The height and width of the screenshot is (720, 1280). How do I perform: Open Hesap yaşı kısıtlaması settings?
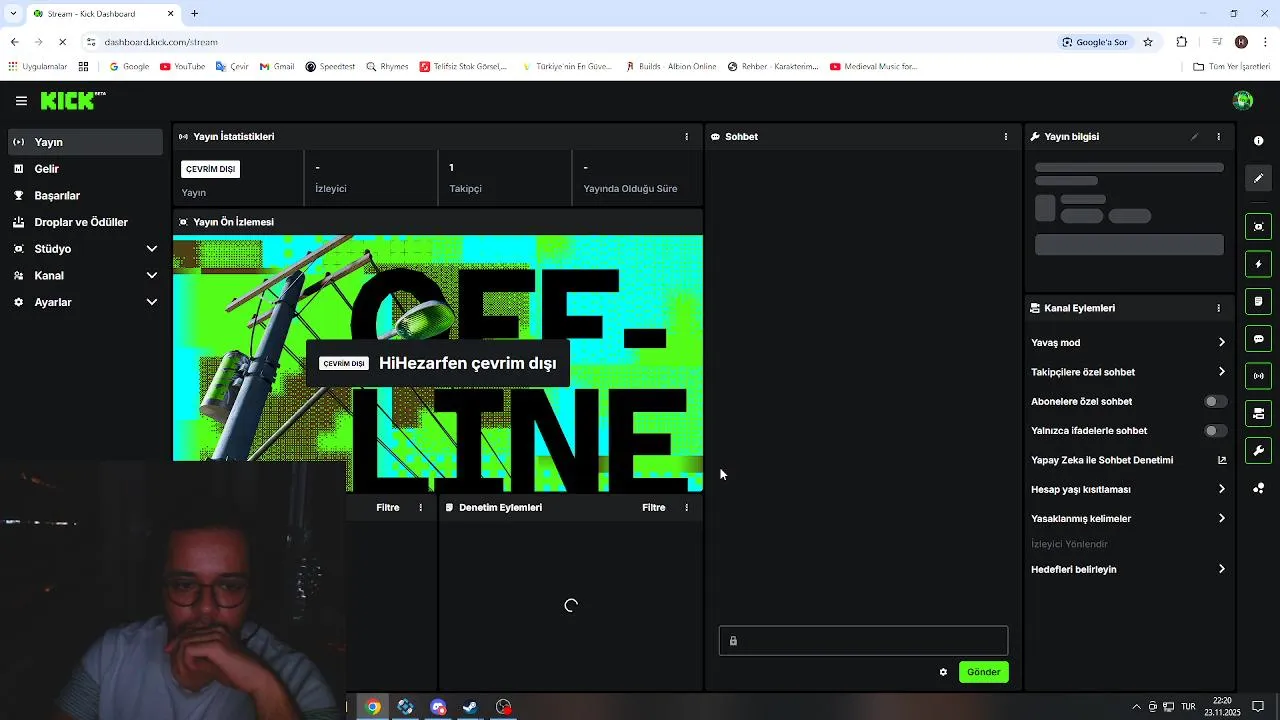tap(1128, 489)
